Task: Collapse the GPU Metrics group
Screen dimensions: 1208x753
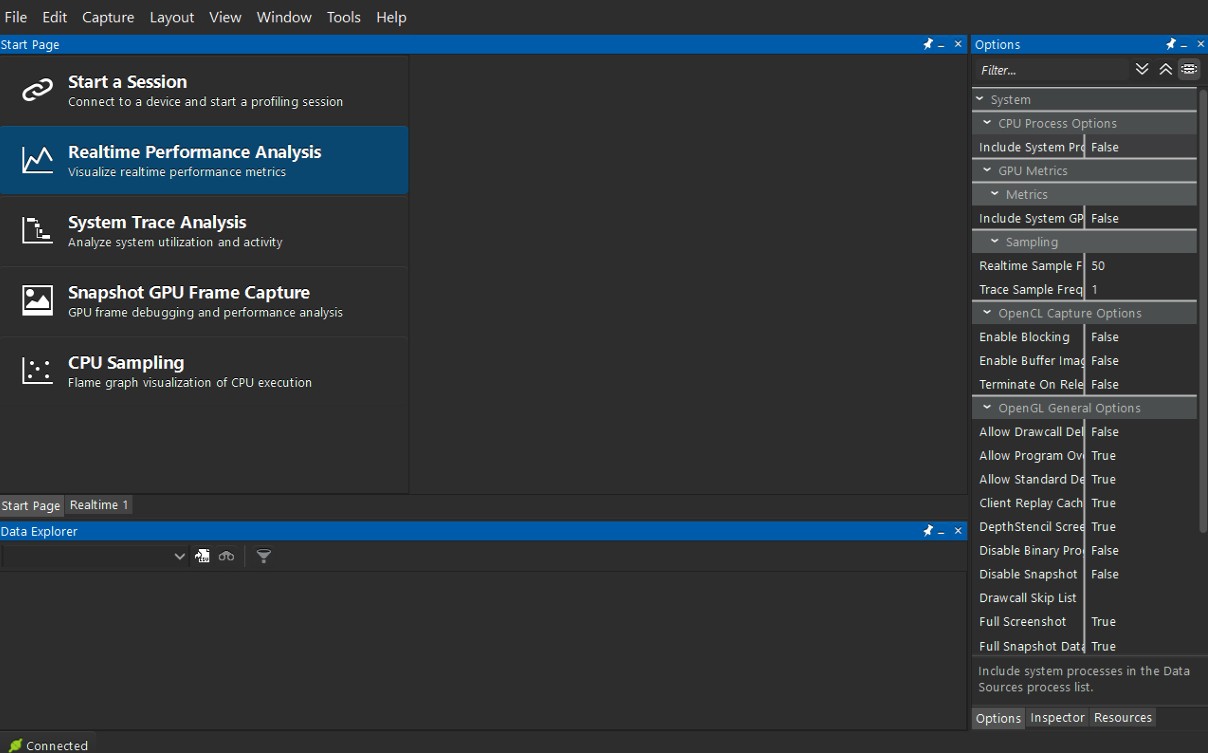Action: click(x=988, y=170)
